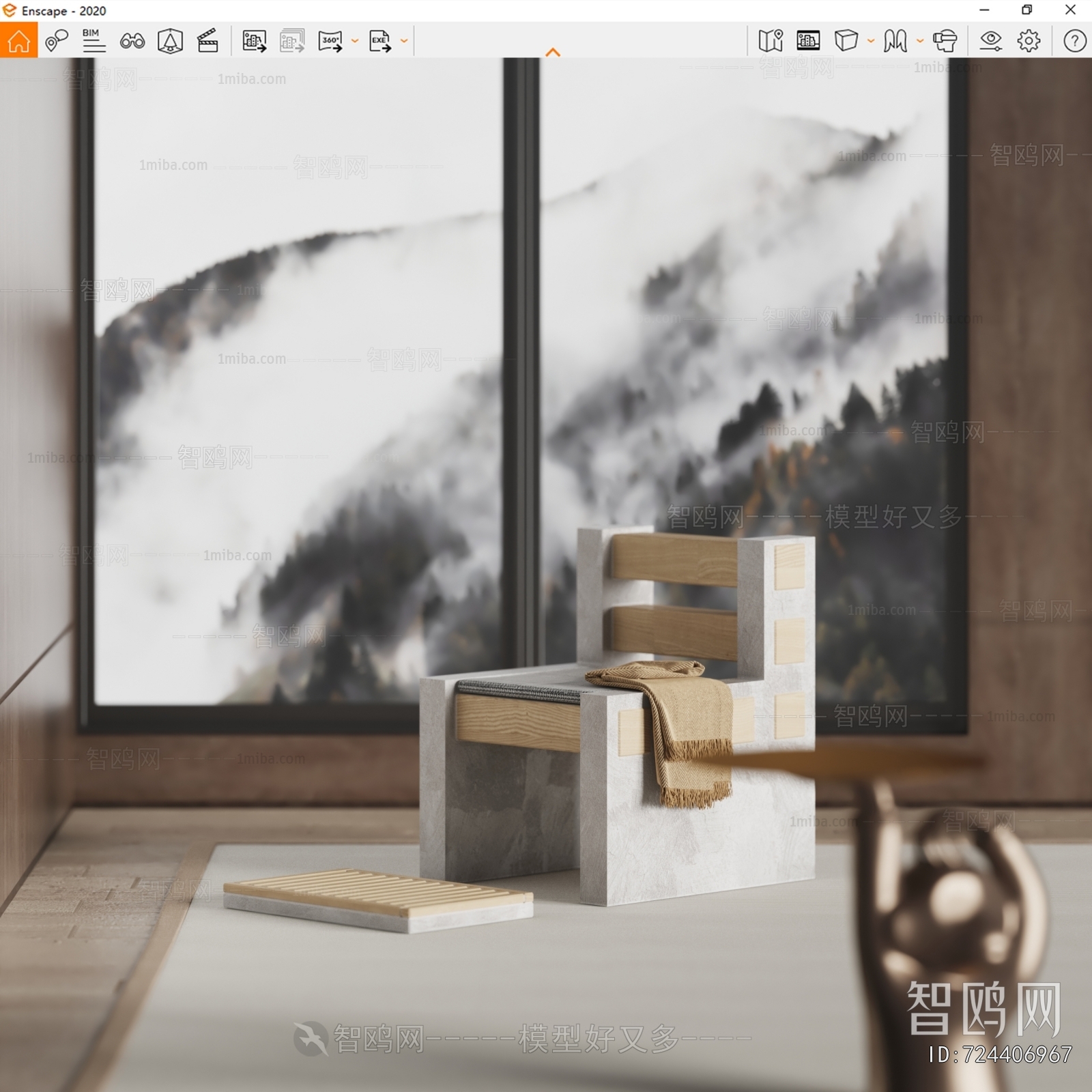This screenshot has height=1092, width=1092.
Task: Click the orange Home icon
Action: (x=18, y=40)
